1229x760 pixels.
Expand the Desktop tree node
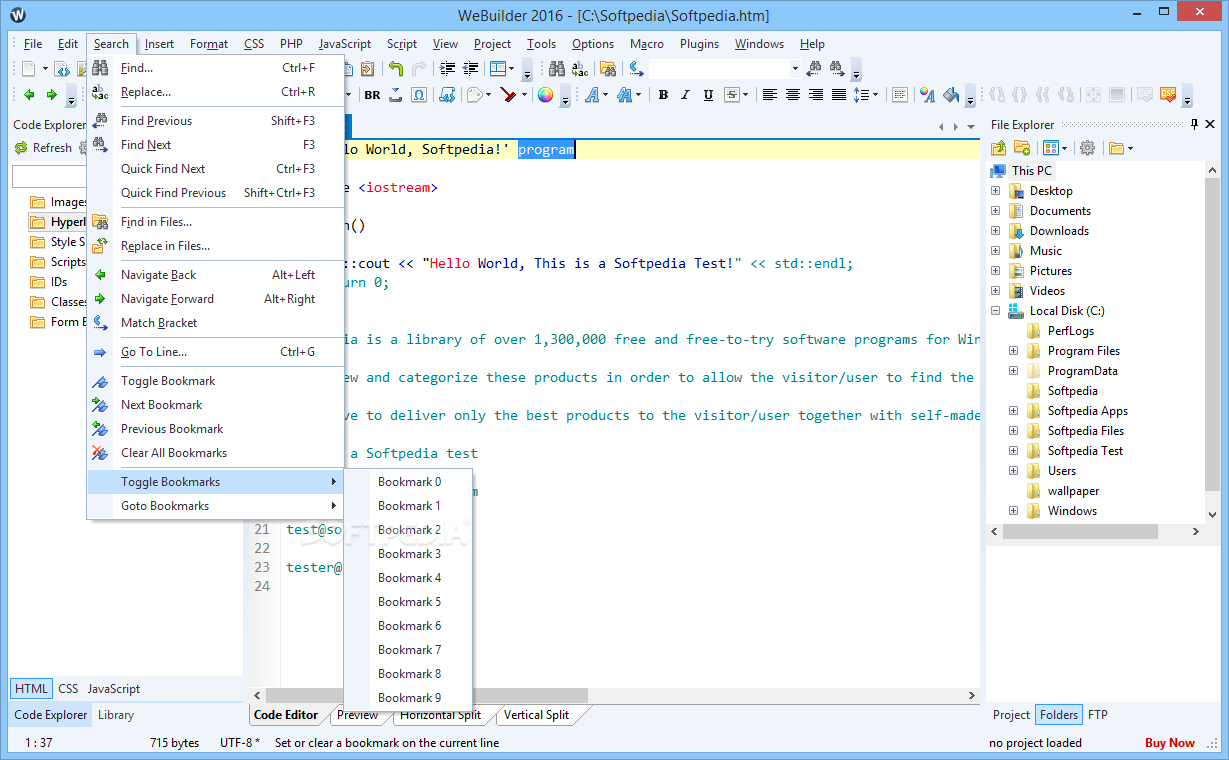click(995, 191)
